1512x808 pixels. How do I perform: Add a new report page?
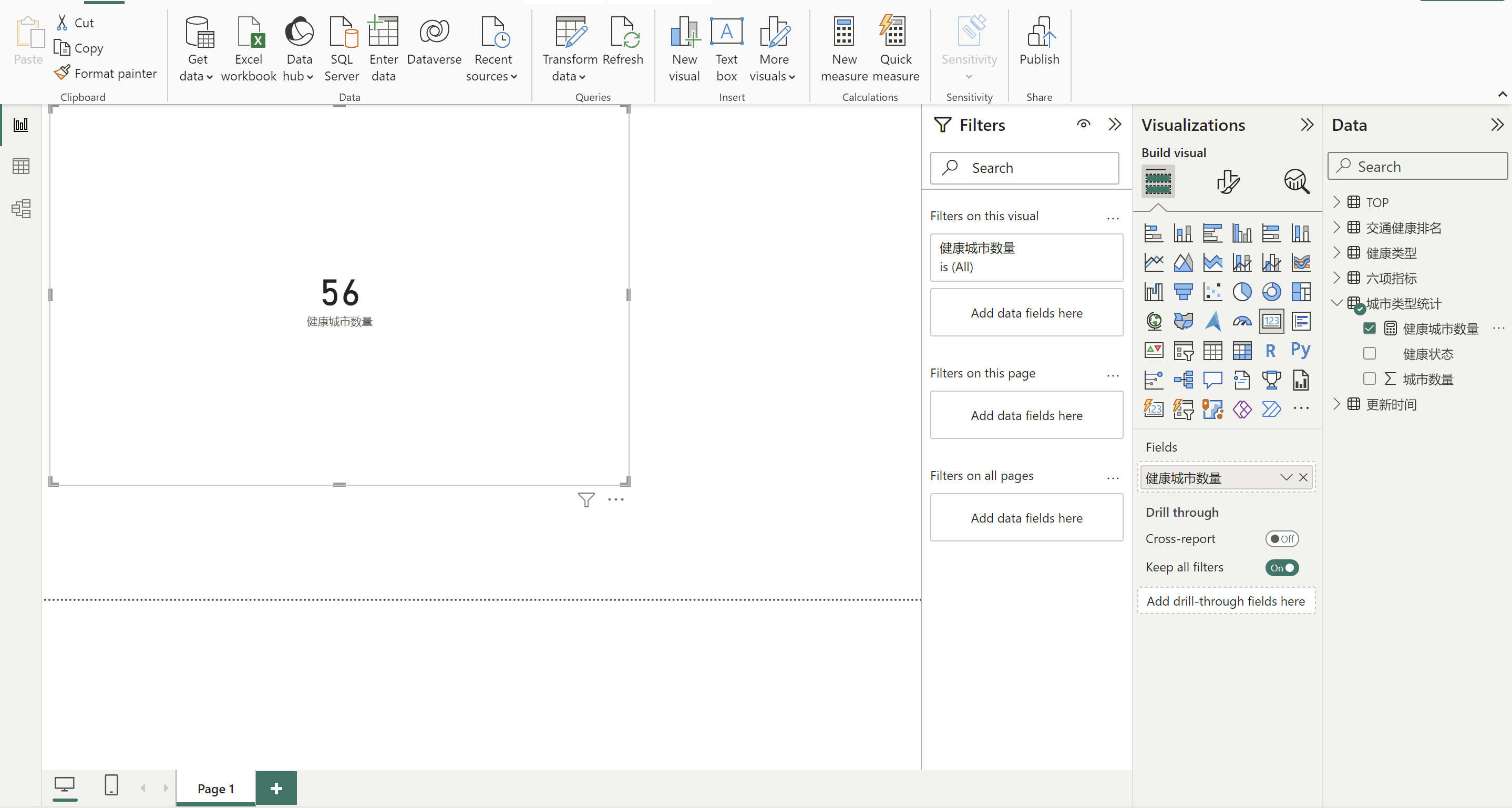pyautogui.click(x=276, y=788)
